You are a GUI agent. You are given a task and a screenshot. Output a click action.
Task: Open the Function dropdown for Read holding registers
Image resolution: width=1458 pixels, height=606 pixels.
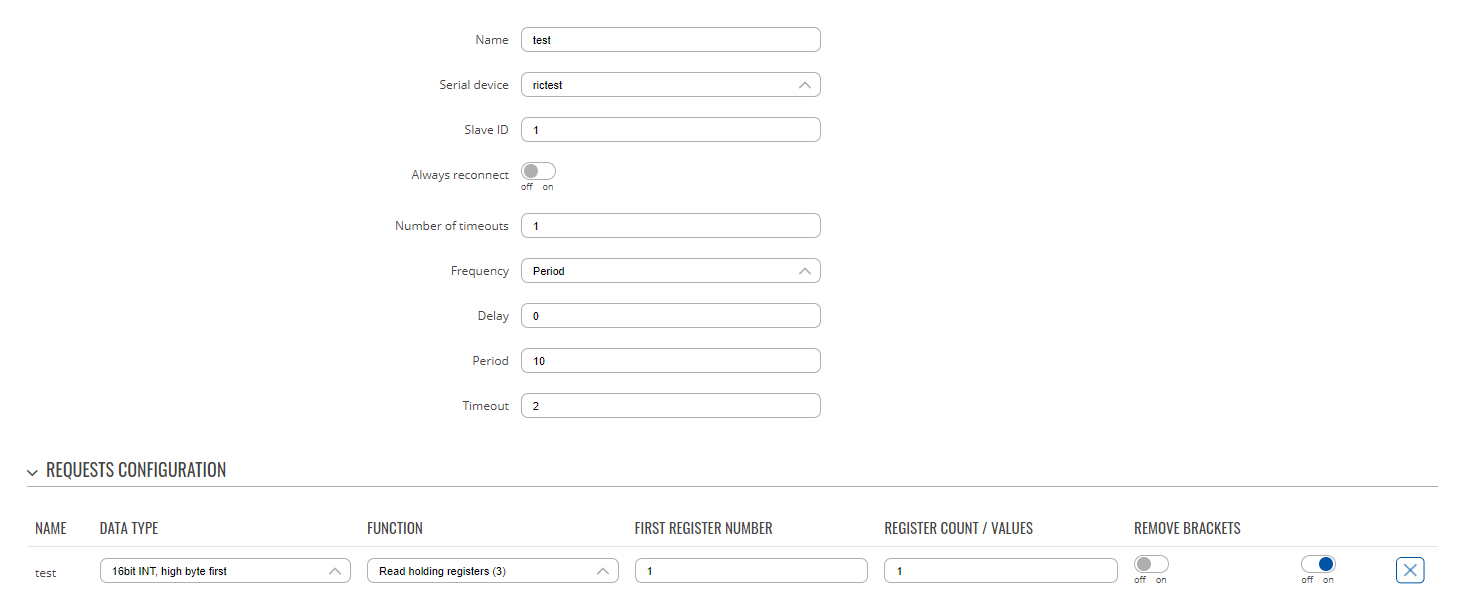click(x=492, y=571)
